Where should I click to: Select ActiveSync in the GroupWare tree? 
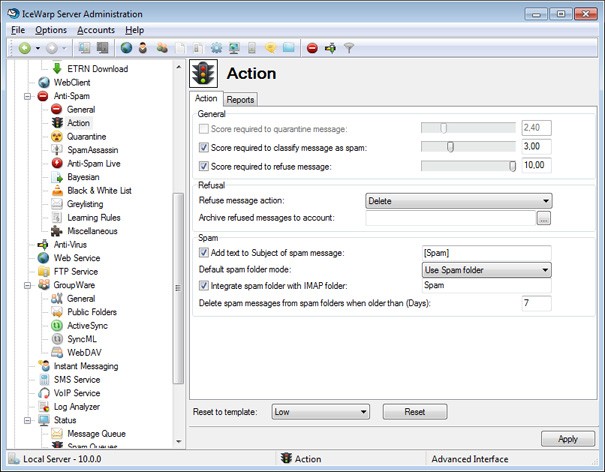[87, 326]
